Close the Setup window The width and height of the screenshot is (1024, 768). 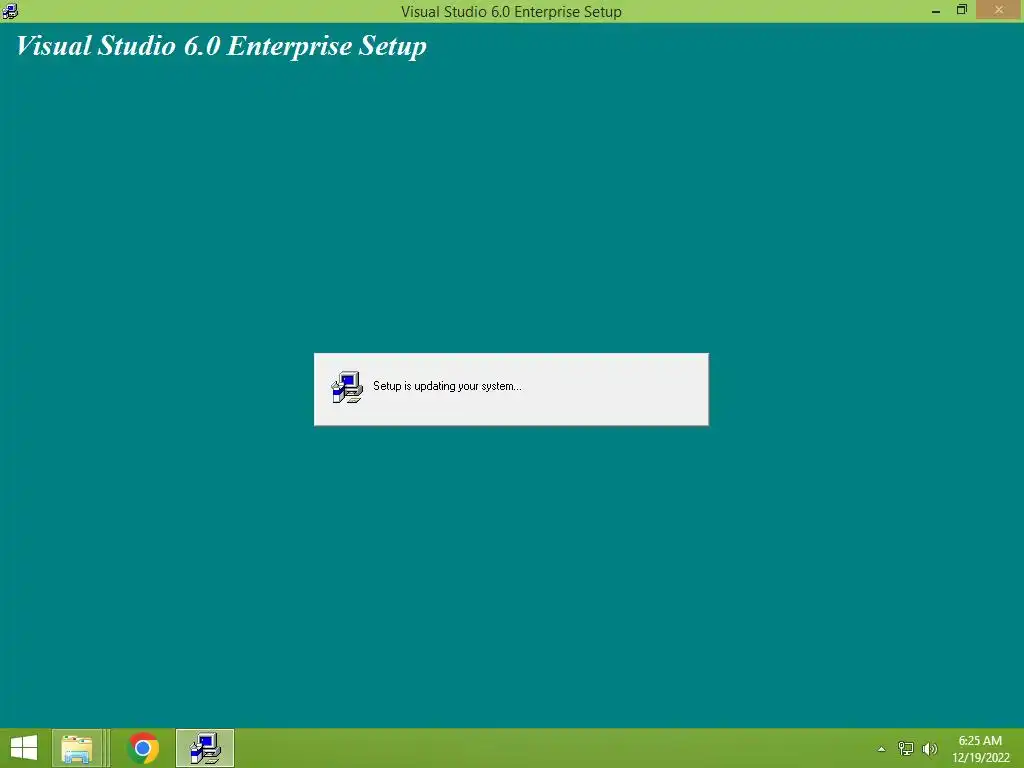[999, 10]
